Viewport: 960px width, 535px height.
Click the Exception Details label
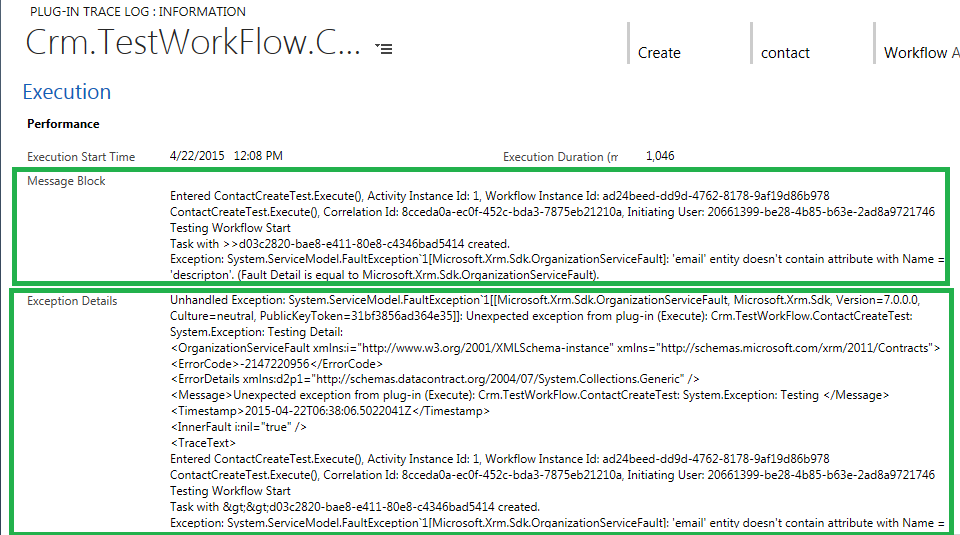click(x=72, y=301)
